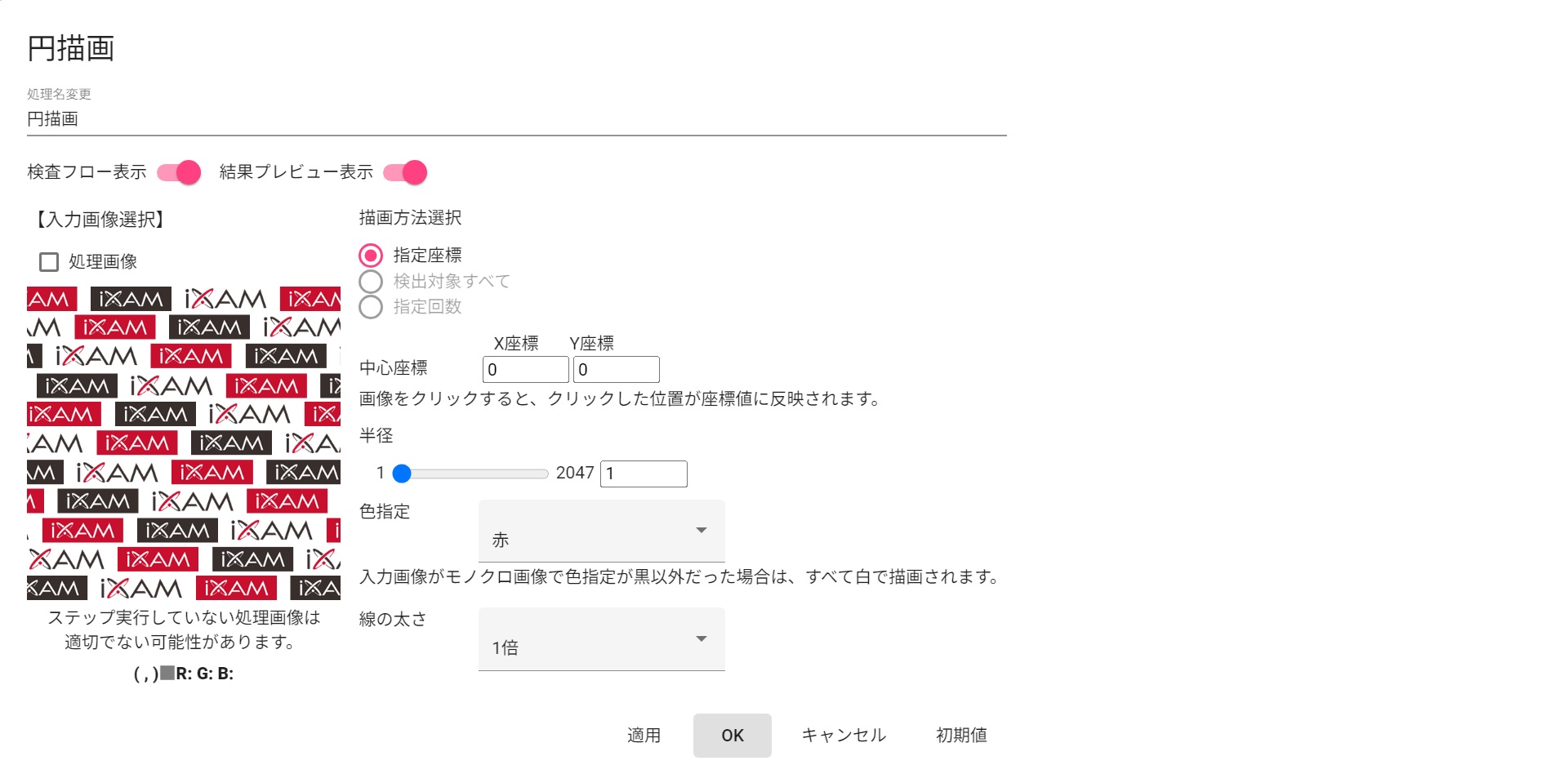Toggle the 検査フロー表示 switch
Image resolution: width=1568 pixels, height=774 pixels.
click(x=179, y=172)
